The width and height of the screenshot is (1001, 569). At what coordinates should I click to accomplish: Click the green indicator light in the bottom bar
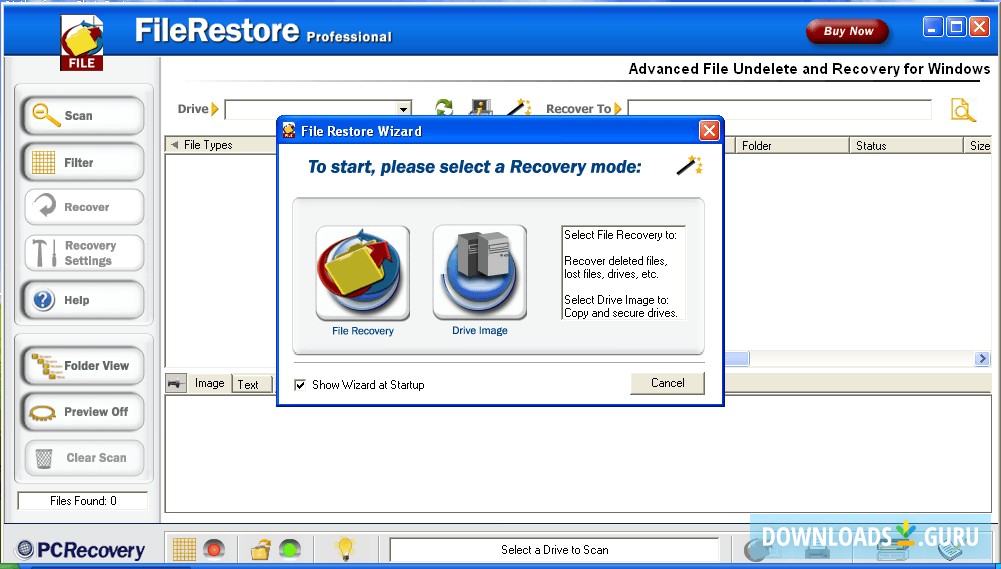click(290, 549)
